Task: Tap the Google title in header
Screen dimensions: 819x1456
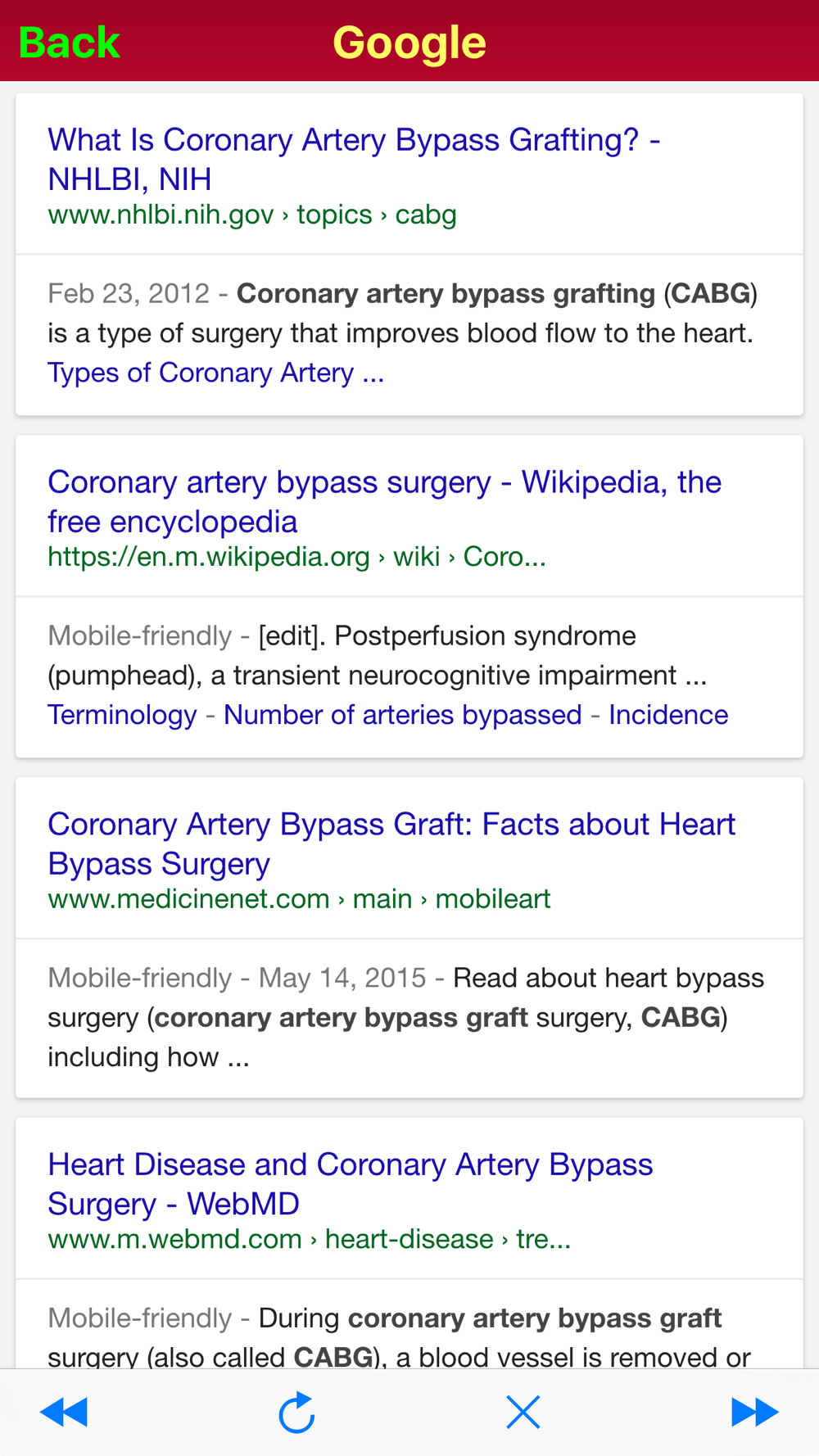Action: (x=409, y=43)
